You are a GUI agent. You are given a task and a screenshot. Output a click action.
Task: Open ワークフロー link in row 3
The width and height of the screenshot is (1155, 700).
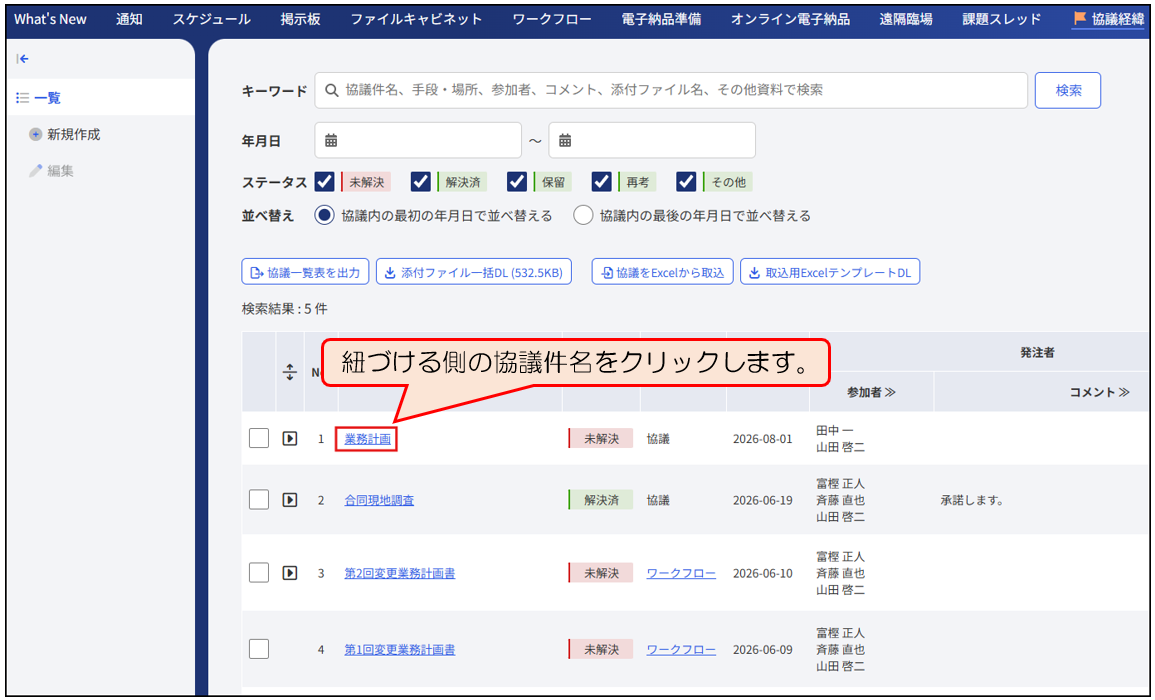pyautogui.click(x=681, y=573)
